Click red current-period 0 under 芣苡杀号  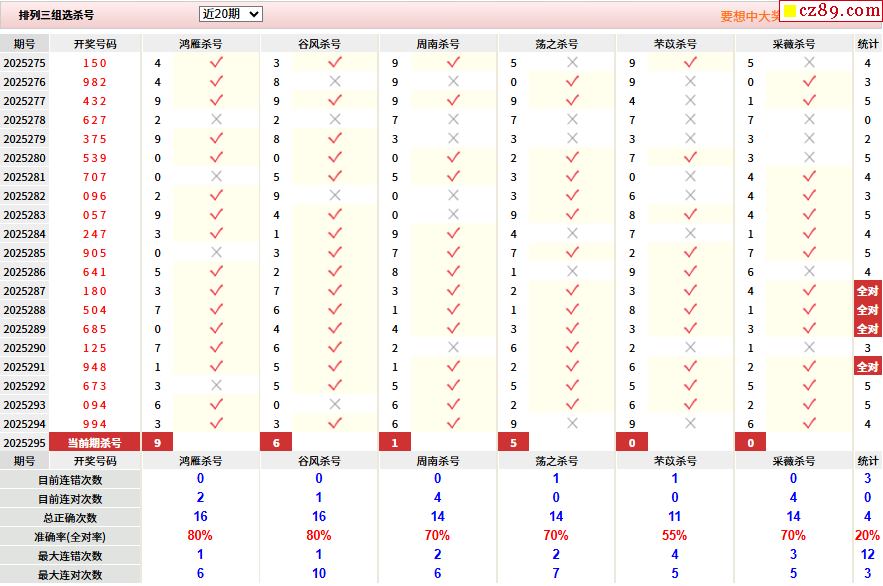(x=632, y=442)
